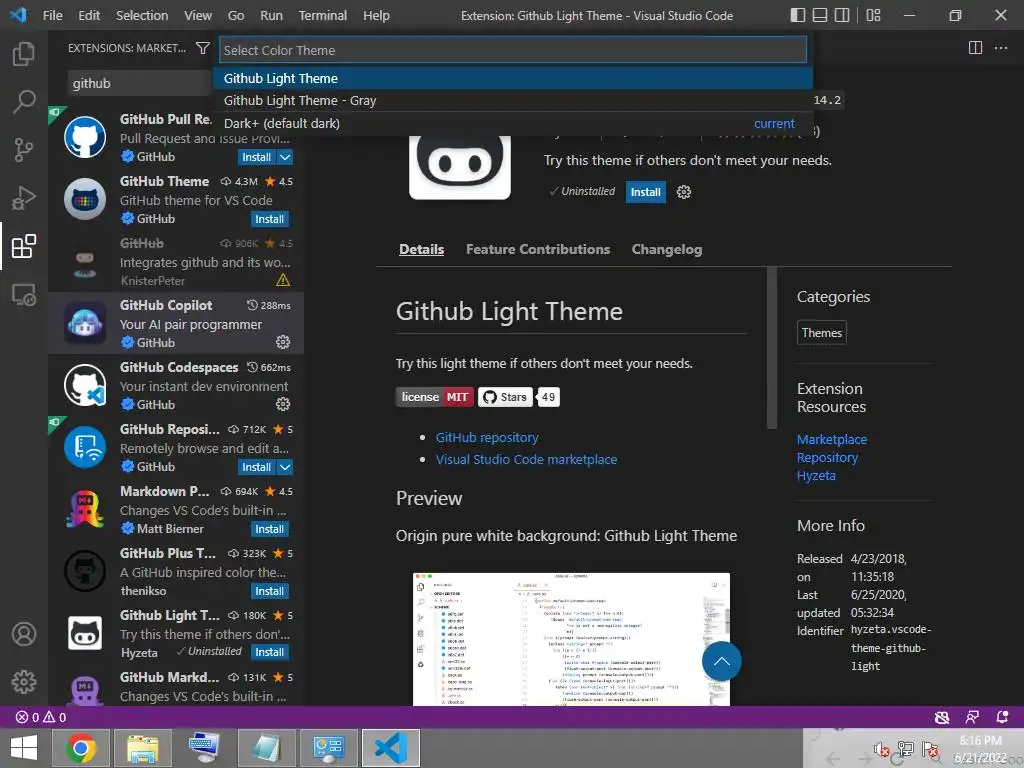Toggle panel layout icon in title bar
The height and width of the screenshot is (768, 1024).
pos(820,15)
